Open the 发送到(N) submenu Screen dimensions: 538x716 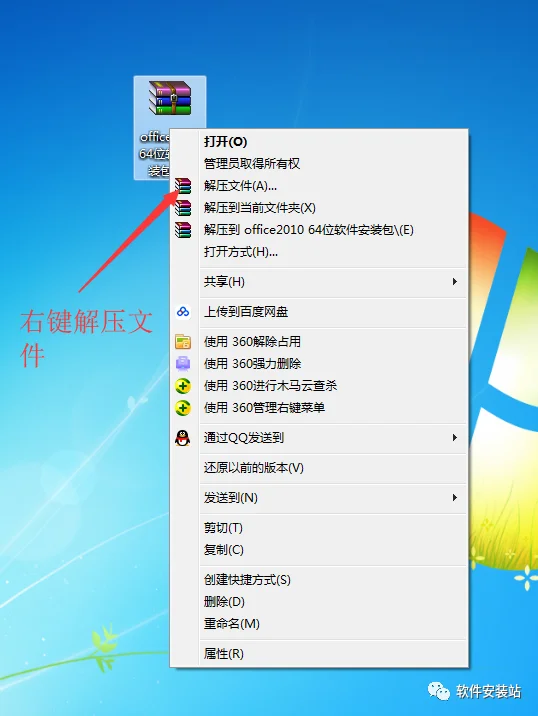pos(319,498)
